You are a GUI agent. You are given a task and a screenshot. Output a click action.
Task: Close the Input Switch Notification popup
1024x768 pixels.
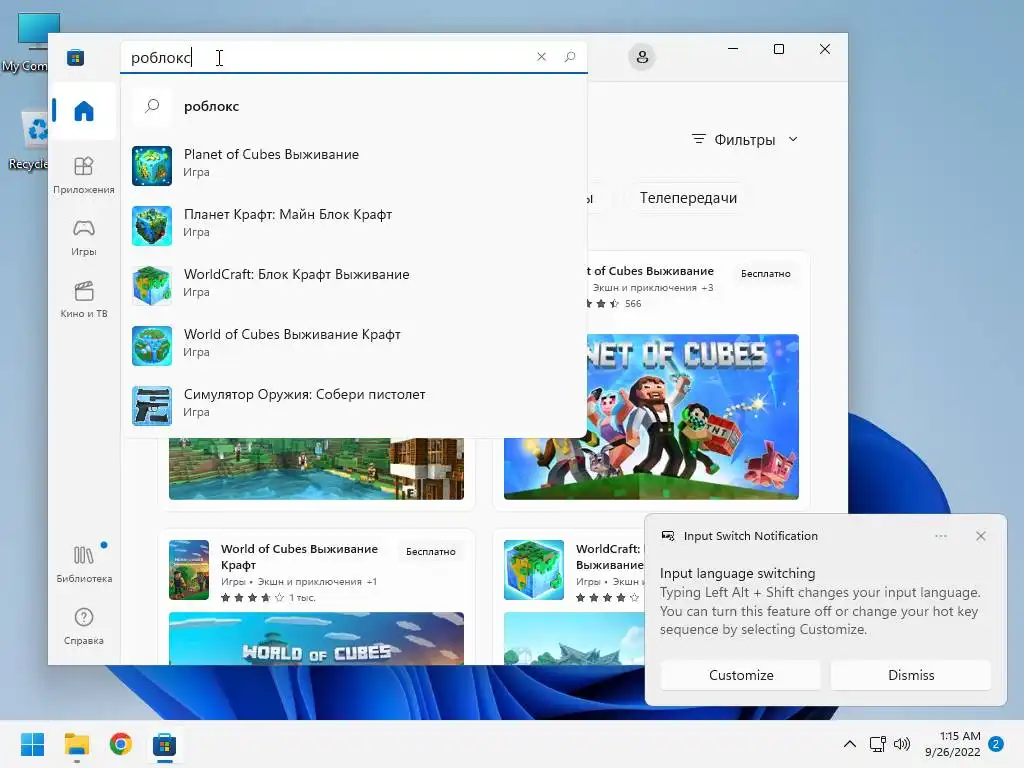(980, 536)
